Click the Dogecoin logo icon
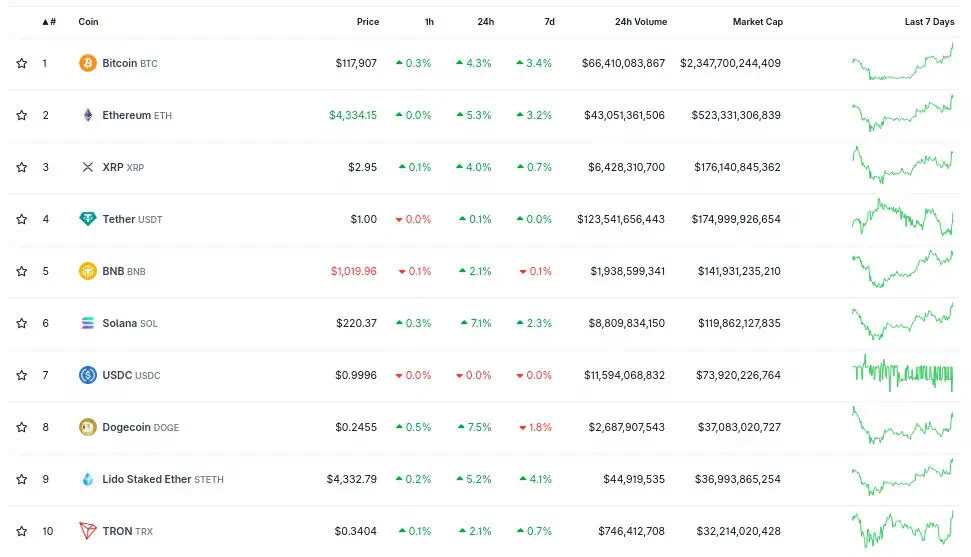Screen dimensions: 971x557 coord(88,427)
